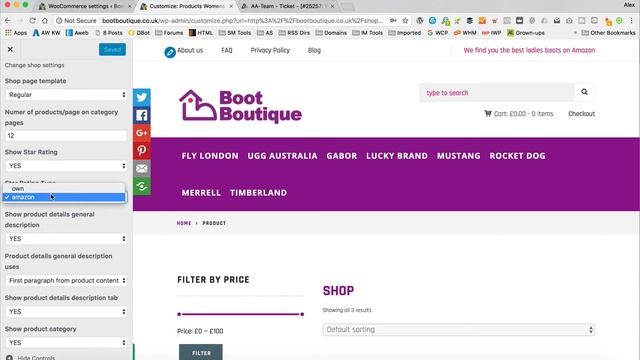Open the FAQ menu link
Screen dimensions: 640x360
pyautogui.click(x=227, y=50)
